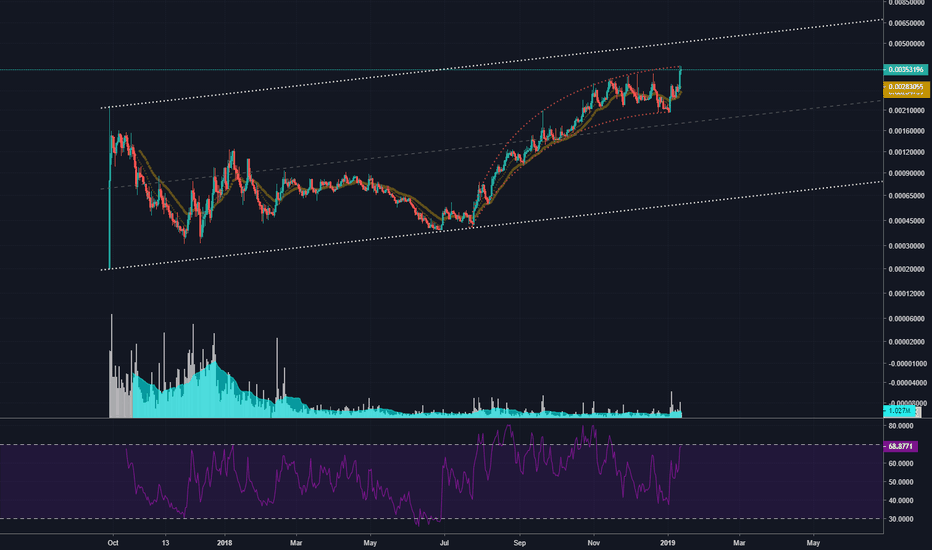Click the -0.00001000 price axis label
This screenshot has width=932, height=550.
[x=906, y=363]
